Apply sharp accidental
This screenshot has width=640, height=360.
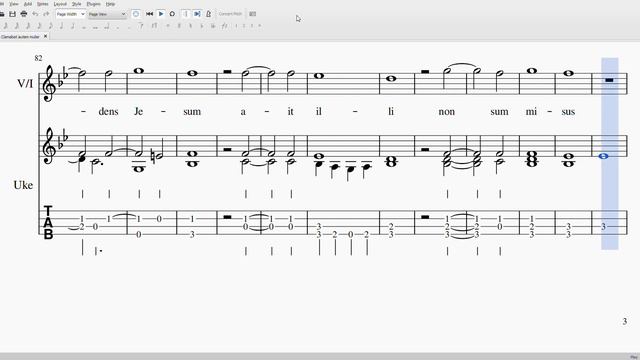179,26
